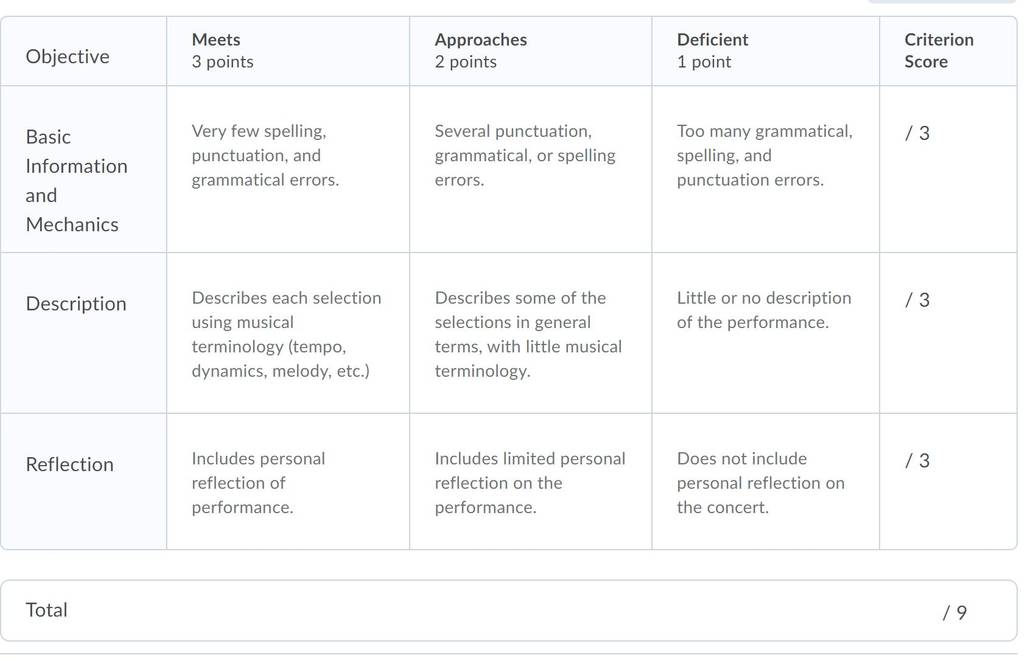Click the Reflection row score out of 3
This screenshot has width=1024, height=659.
[917, 460]
